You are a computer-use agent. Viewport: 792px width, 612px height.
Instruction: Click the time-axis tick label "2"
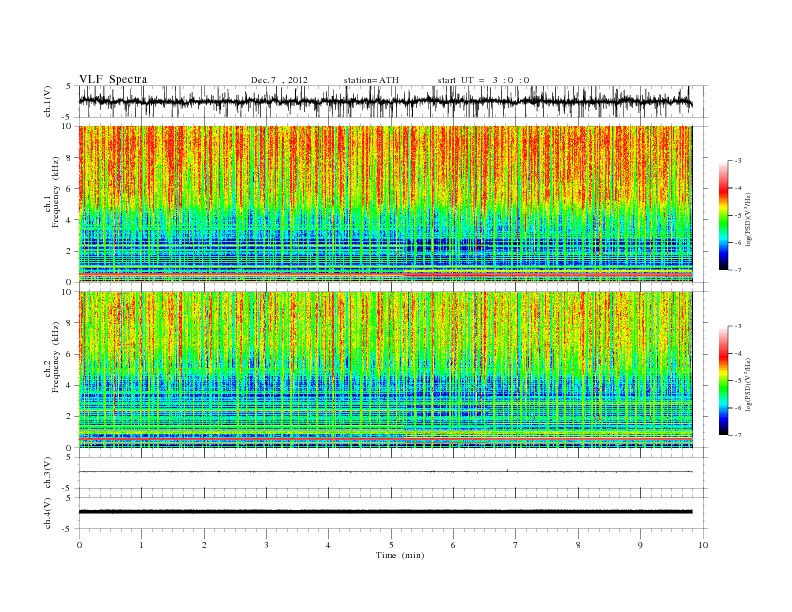204,546
